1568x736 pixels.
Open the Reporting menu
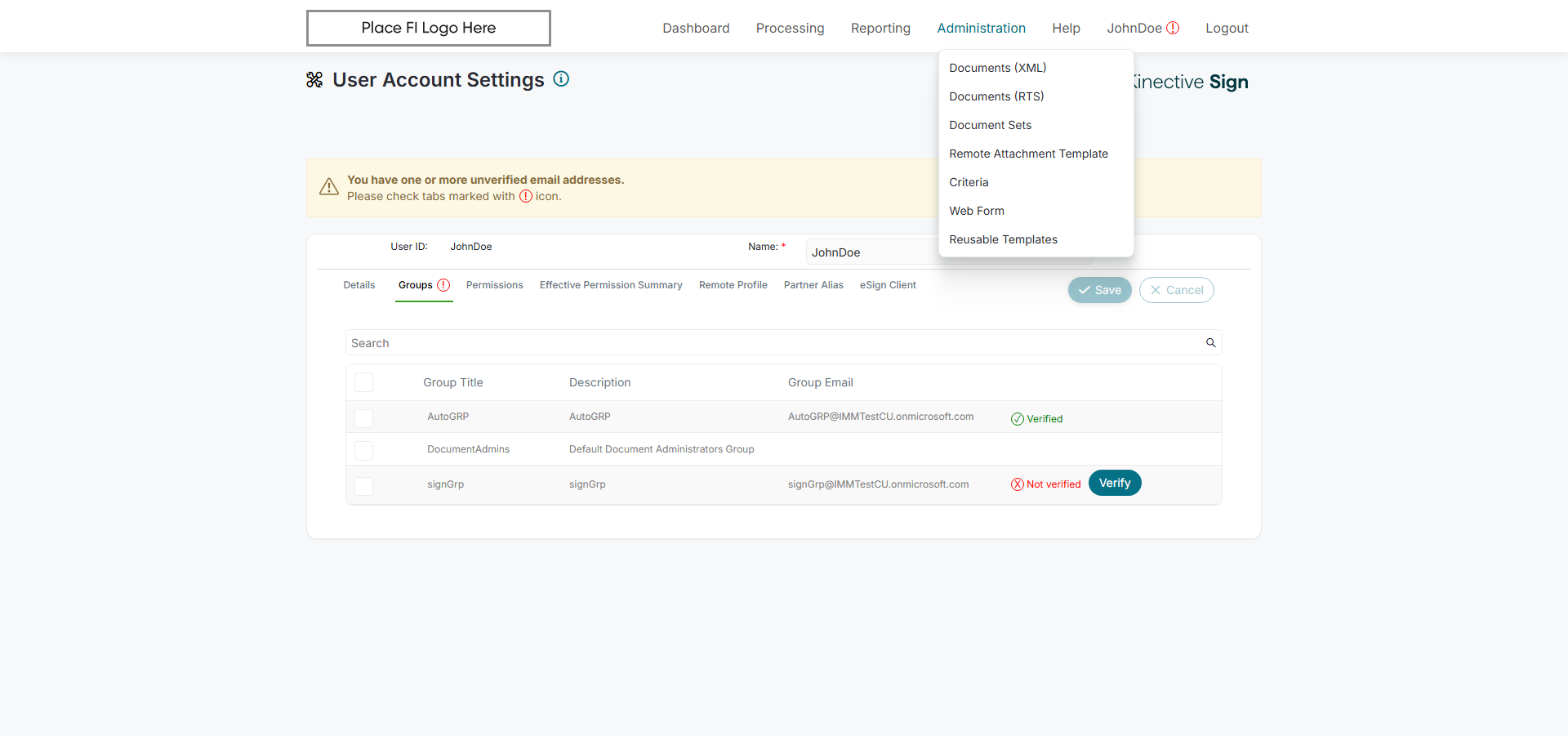[880, 28]
